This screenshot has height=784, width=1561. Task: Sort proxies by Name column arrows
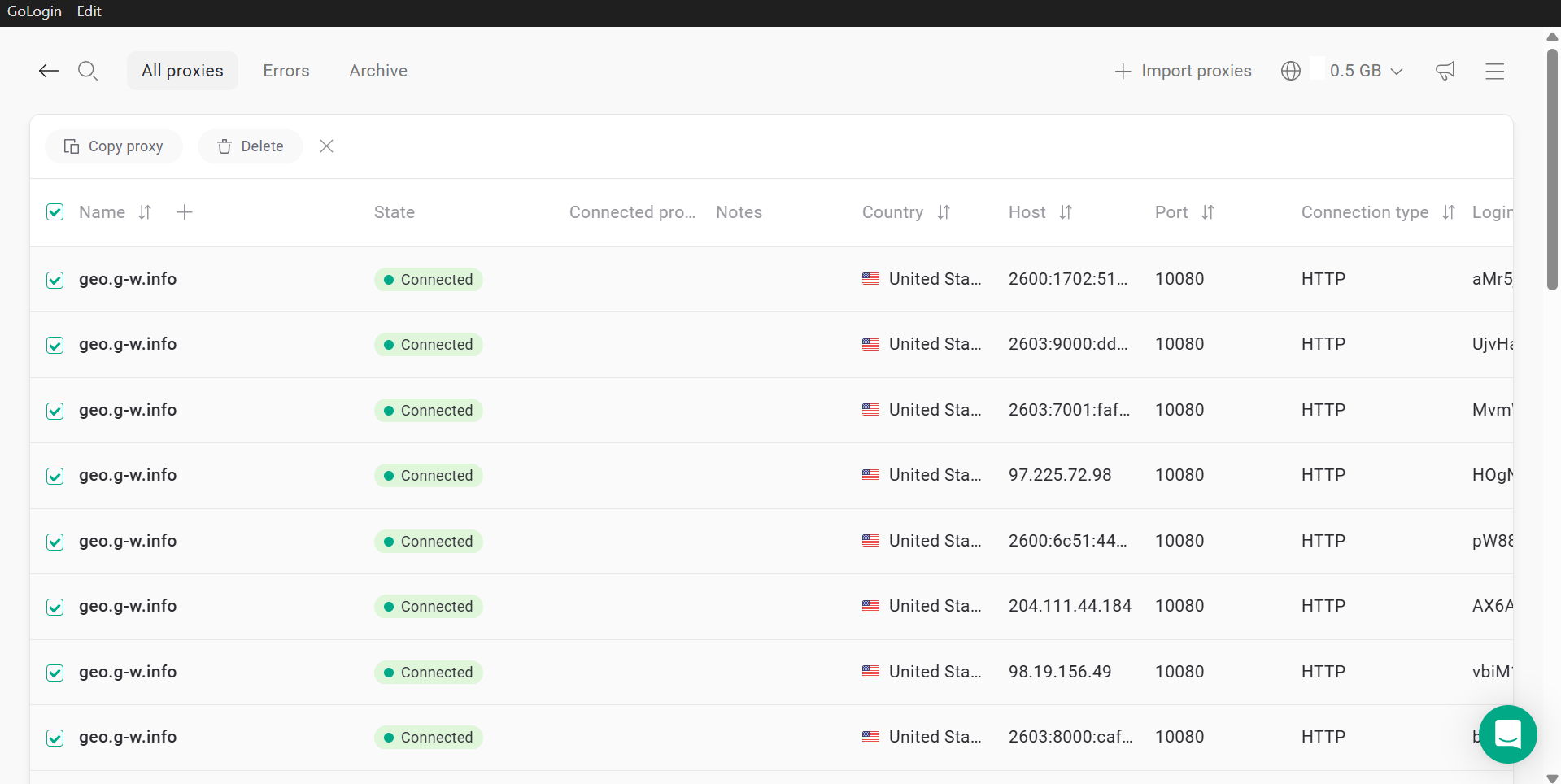point(145,212)
